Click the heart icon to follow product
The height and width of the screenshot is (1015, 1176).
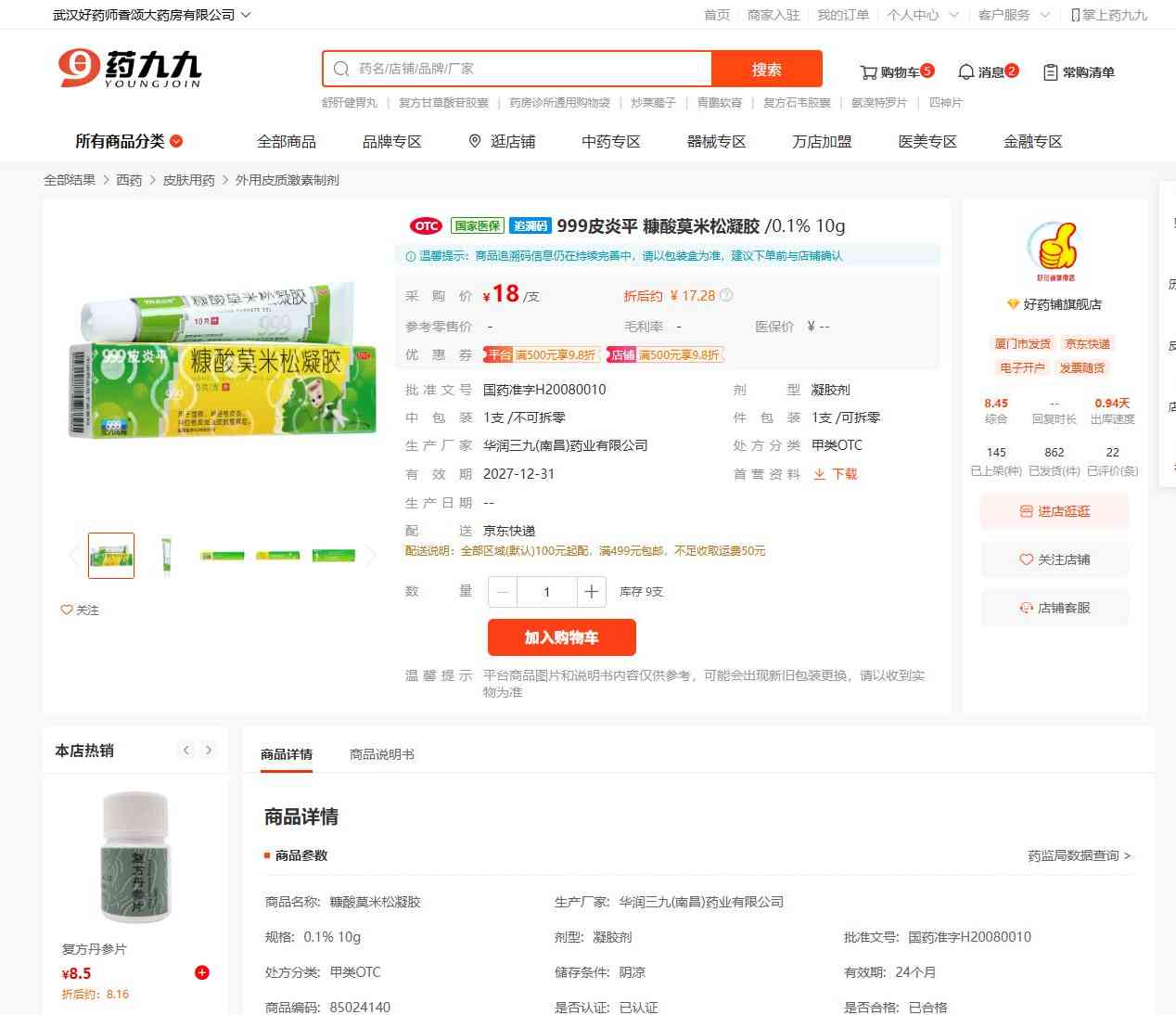(x=67, y=610)
